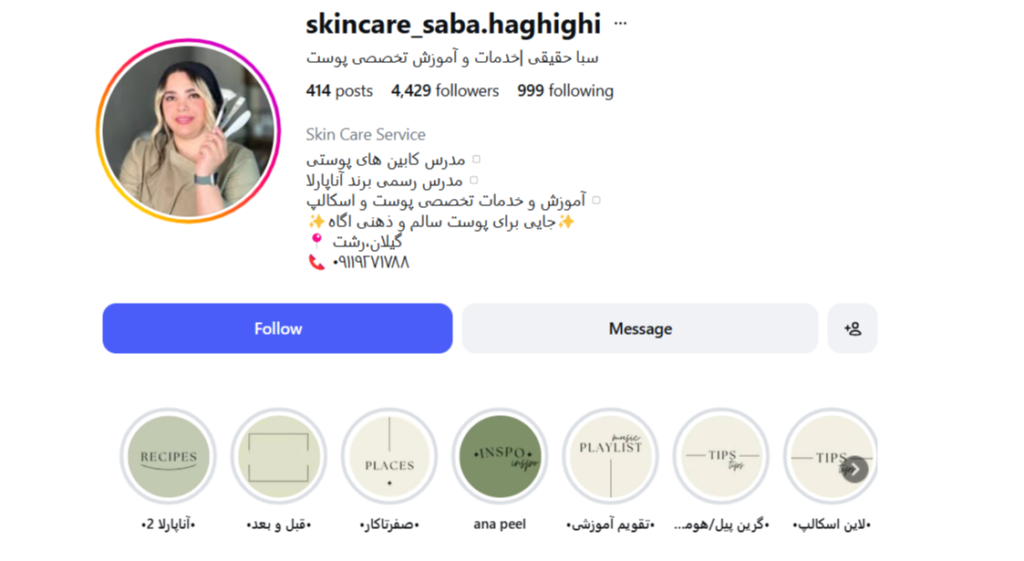Screen dimensions: 1024x561
Task: Click the phone number in bio
Action: 370,262
